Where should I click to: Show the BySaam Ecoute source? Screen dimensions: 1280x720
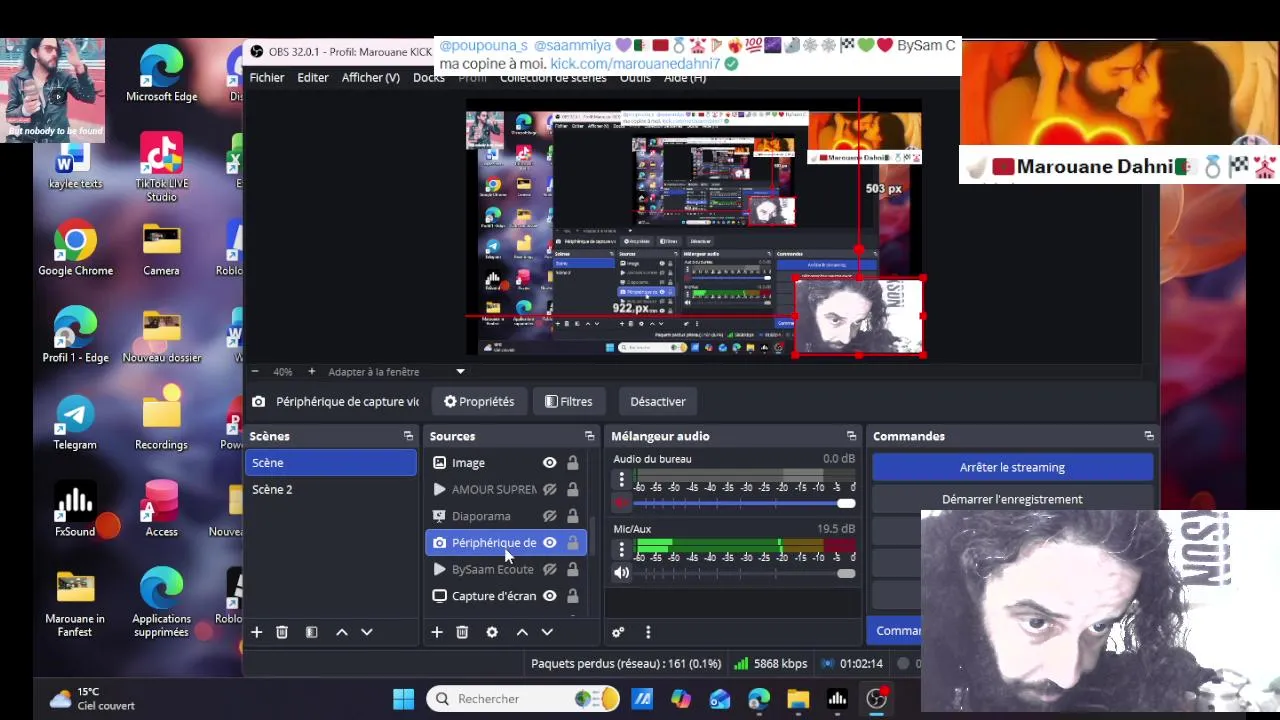click(x=549, y=569)
